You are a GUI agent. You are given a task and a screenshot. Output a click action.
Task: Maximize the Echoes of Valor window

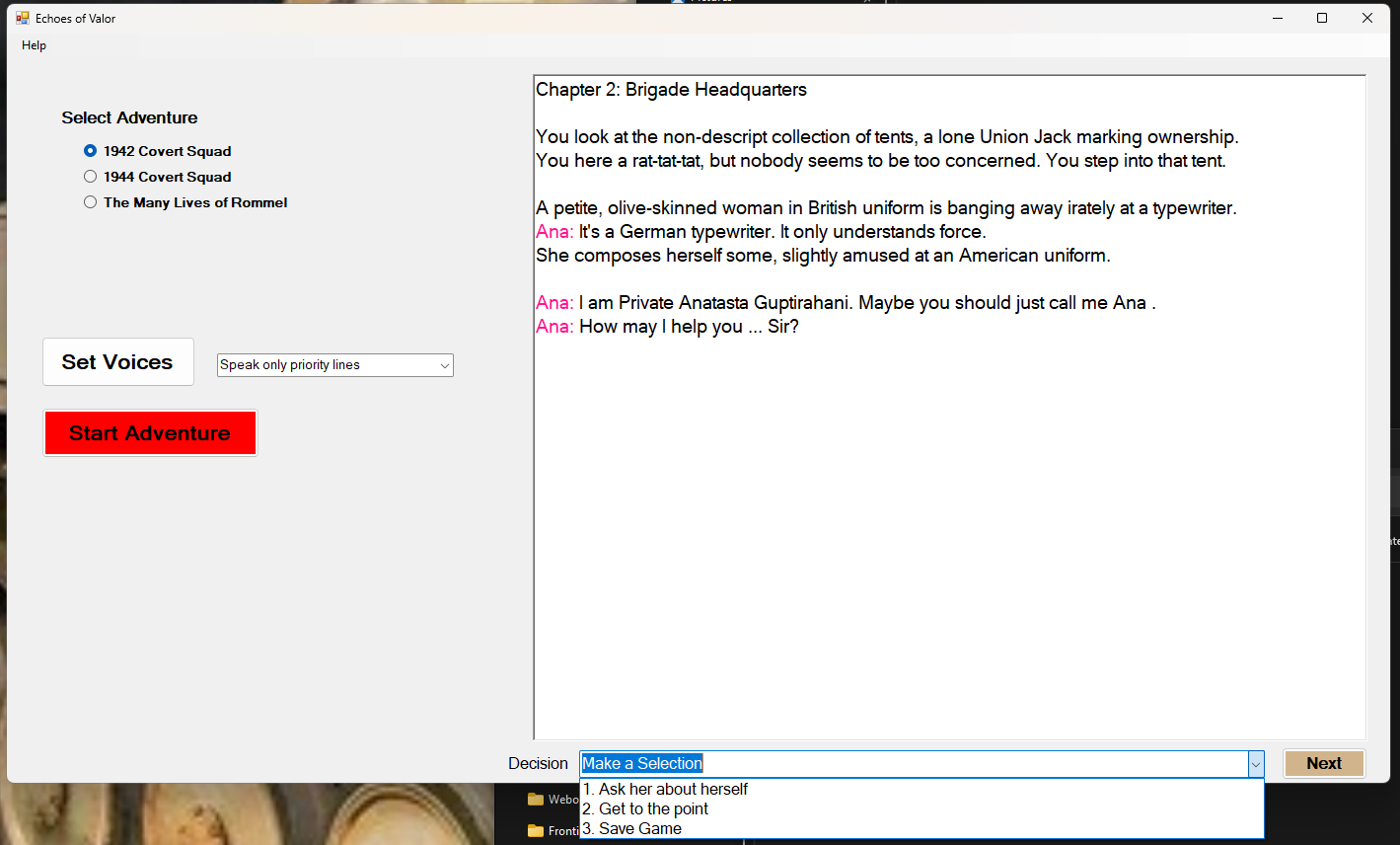(1322, 18)
